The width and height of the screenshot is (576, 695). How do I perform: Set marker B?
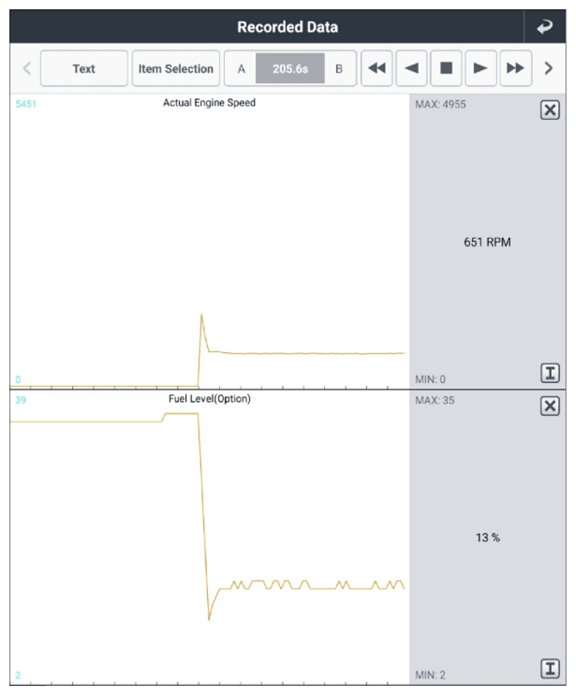pos(339,69)
